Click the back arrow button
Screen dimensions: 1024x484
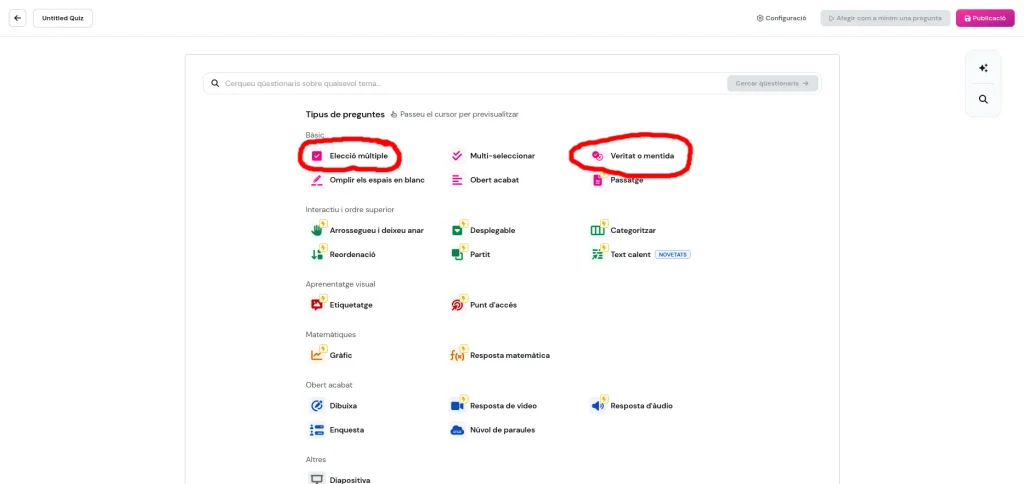pos(17,18)
